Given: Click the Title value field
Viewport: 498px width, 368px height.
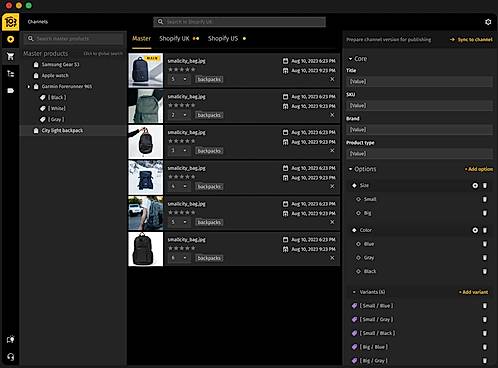Looking at the screenshot, I should click(420, 82).
